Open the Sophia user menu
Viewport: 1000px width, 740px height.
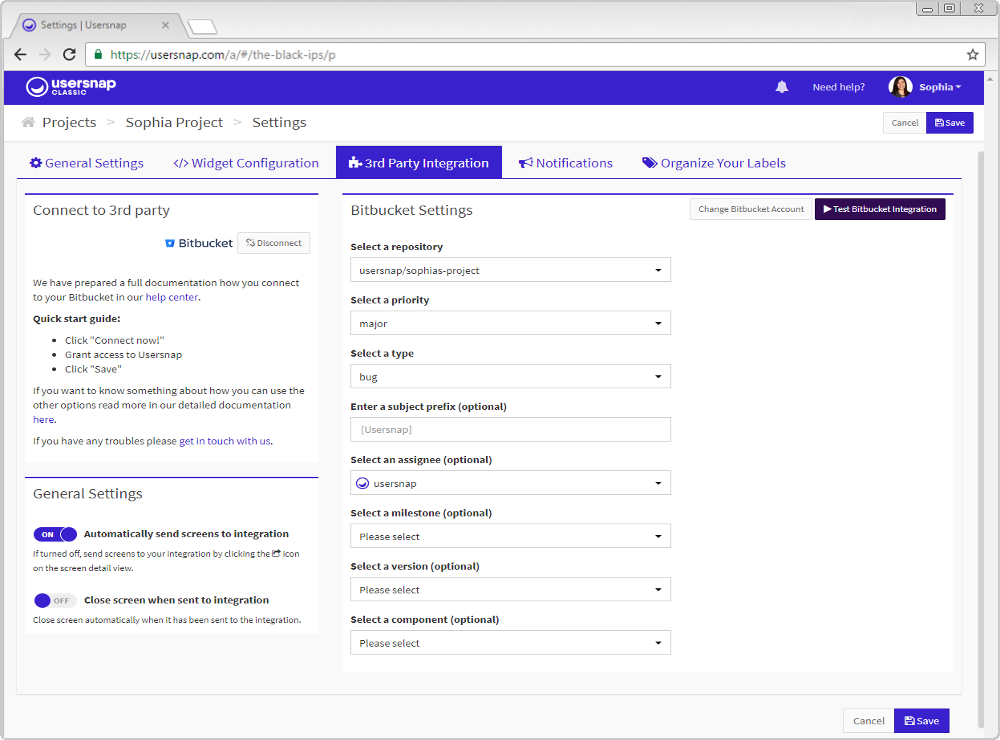(939, 87)
